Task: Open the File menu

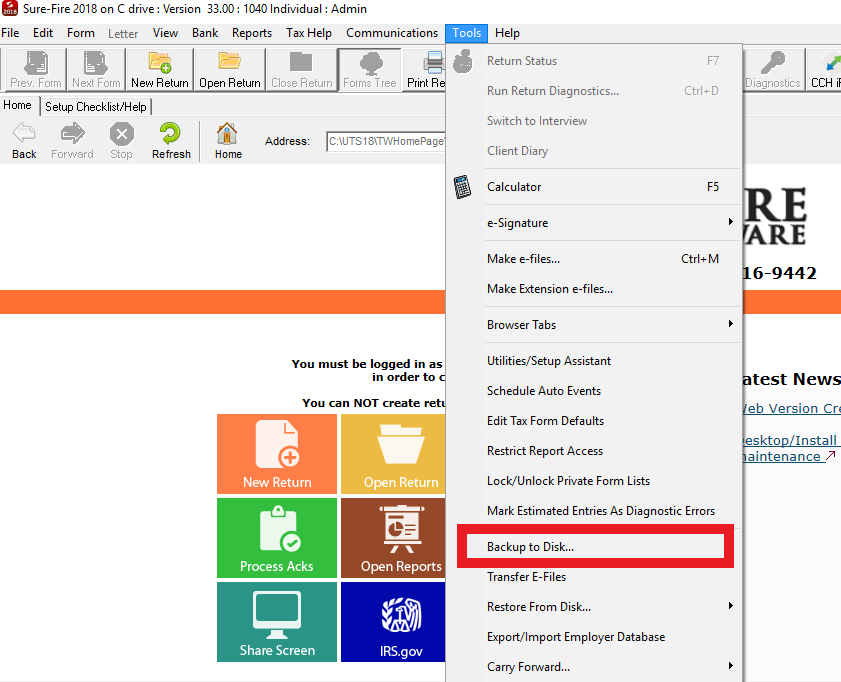Action: [x=10, y=33]
